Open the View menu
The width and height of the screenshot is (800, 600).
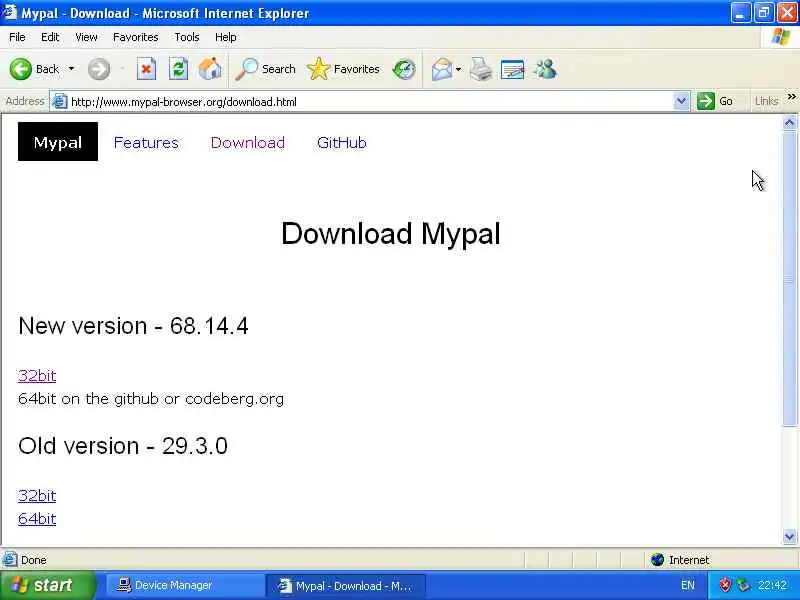click(x=86, y=37)
